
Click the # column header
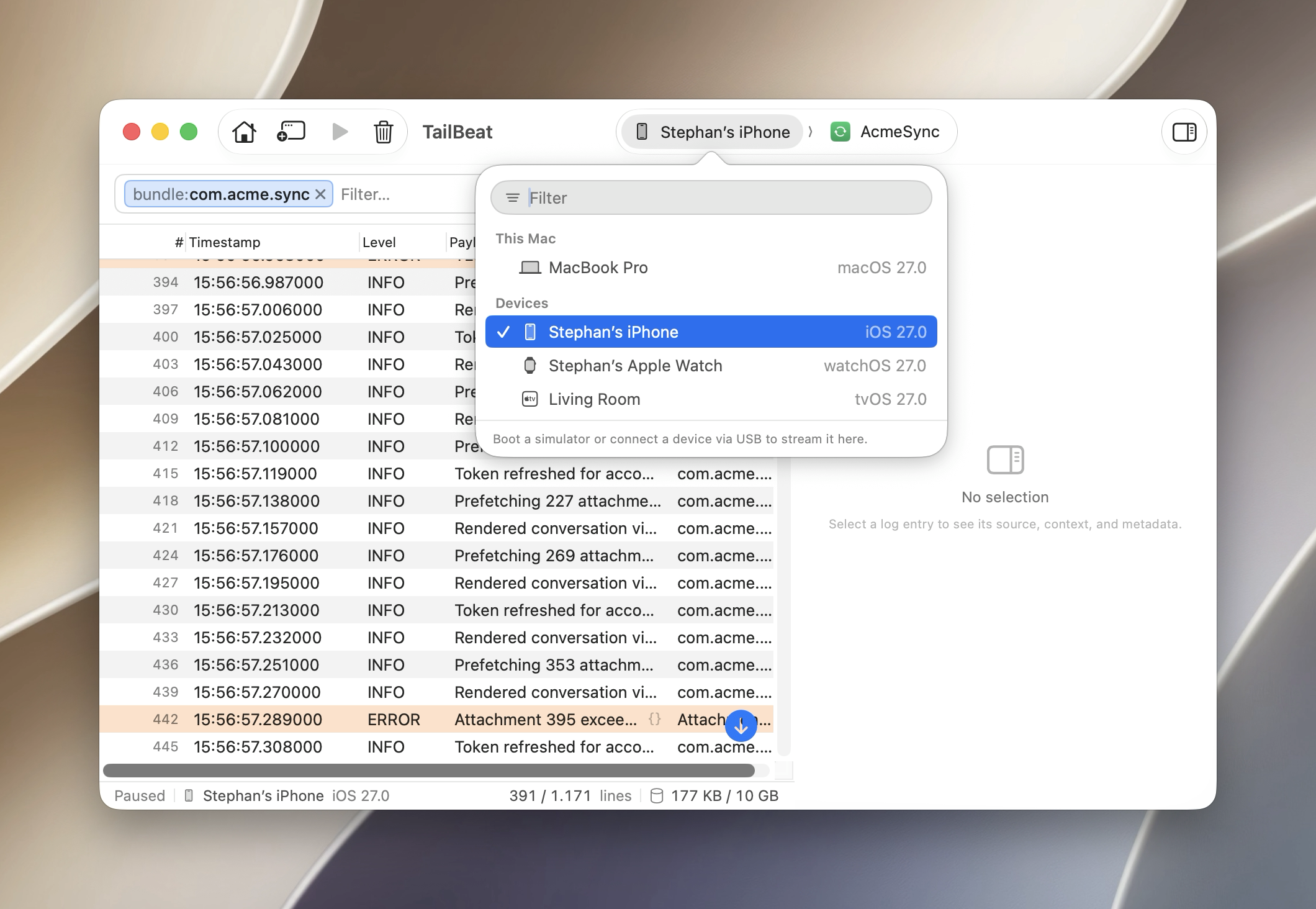click(179, 242)
